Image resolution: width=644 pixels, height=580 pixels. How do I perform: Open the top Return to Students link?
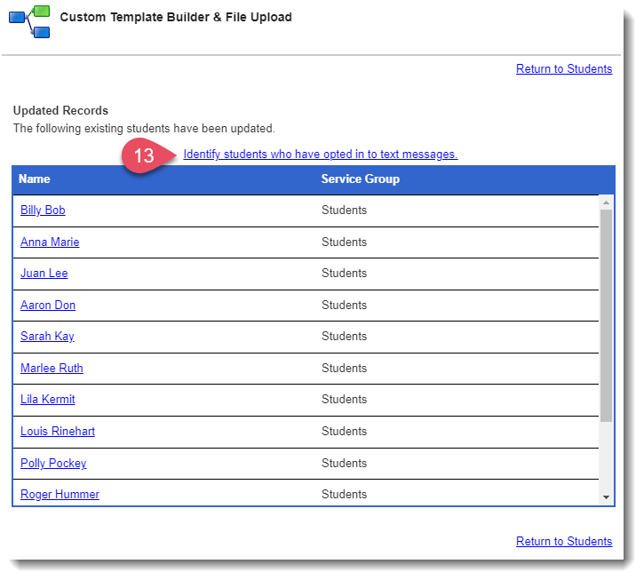click(564, 69)
